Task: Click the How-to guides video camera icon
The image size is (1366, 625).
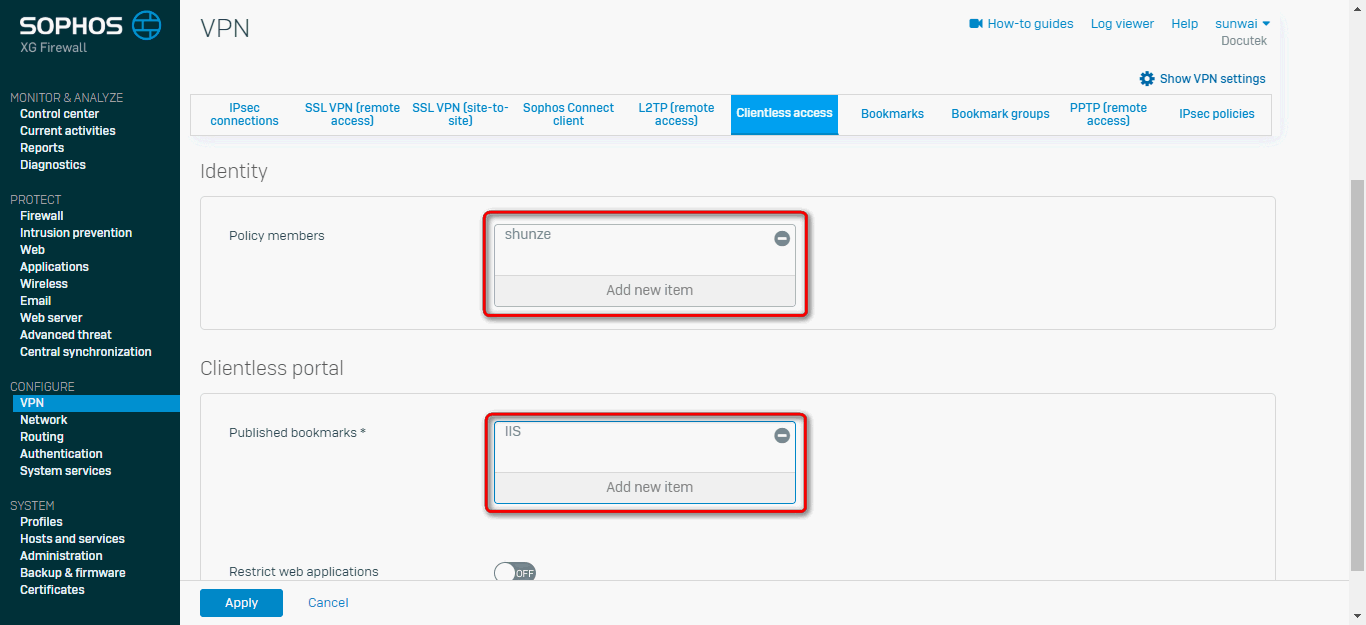Action: [x=976, y=23]
